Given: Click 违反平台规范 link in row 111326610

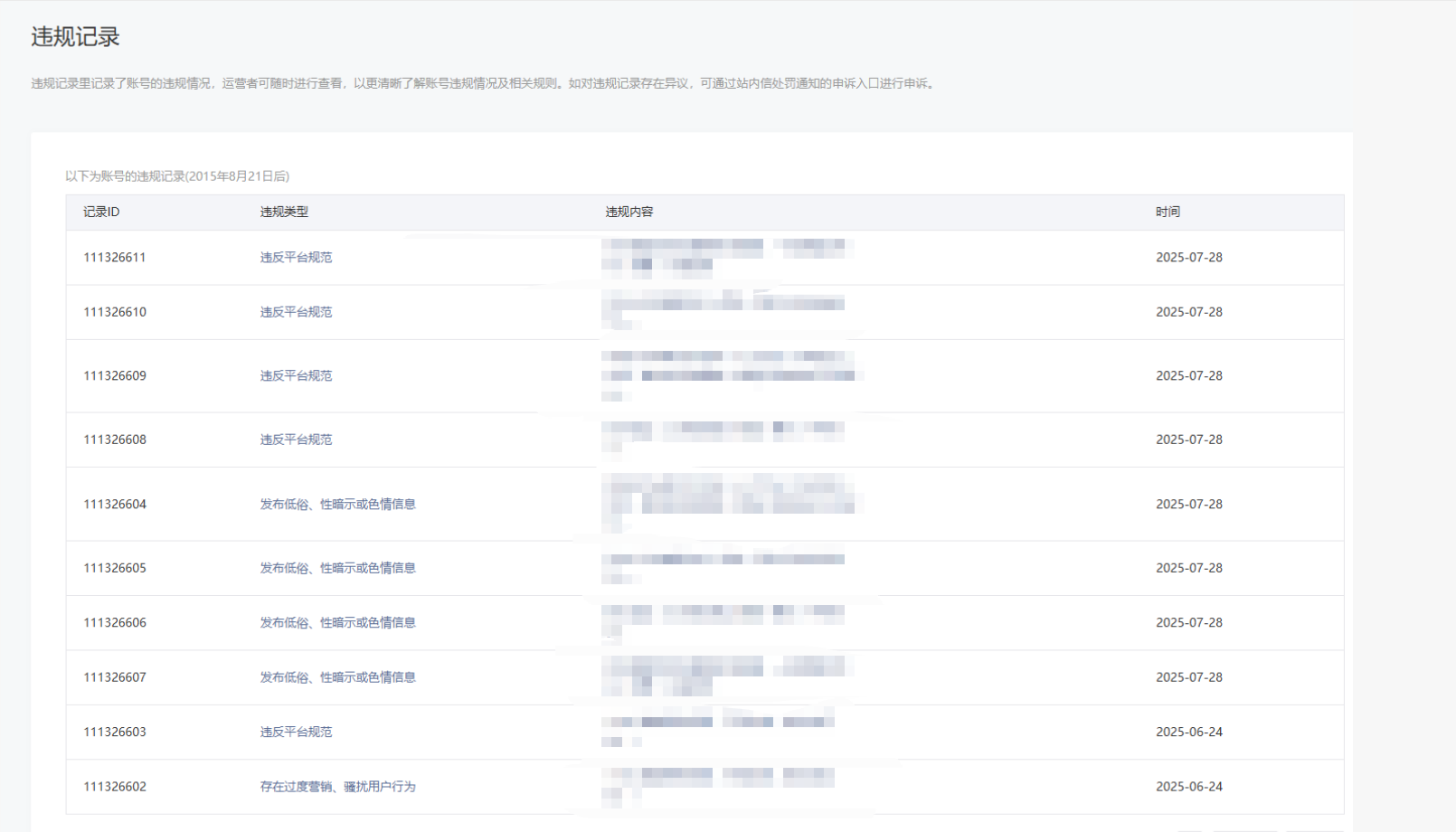Looking at the screenshot, I should click(x=296, y=312).
